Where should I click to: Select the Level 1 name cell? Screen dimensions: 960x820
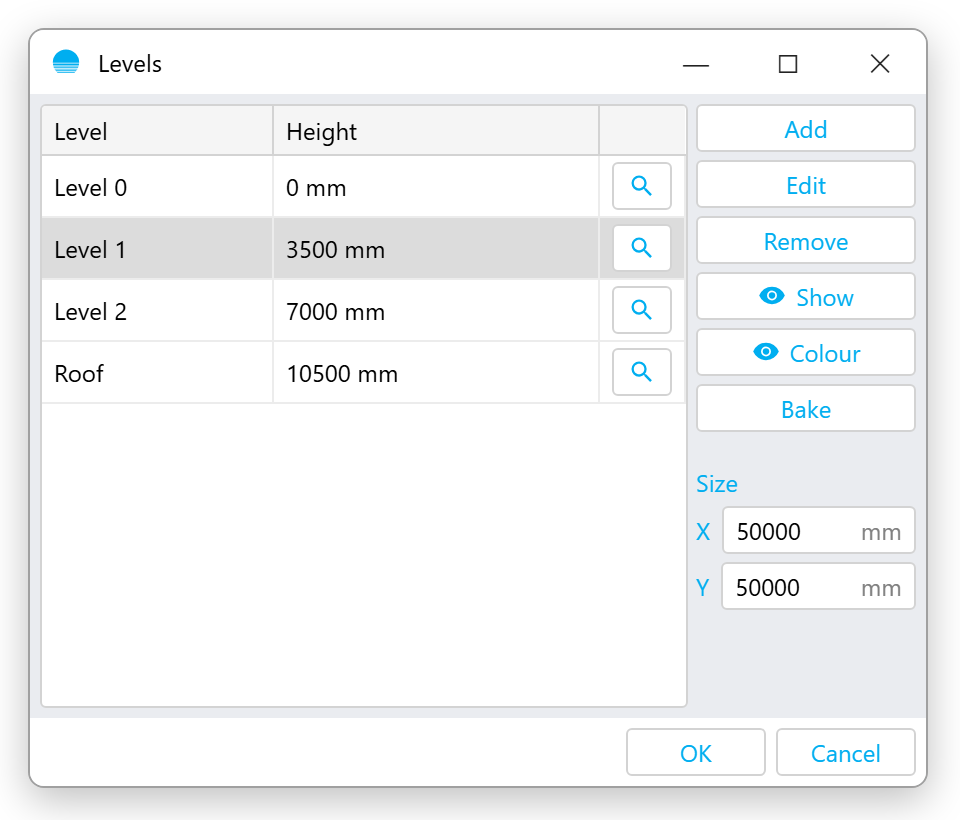pyautogui.click(x=157, y=249)
